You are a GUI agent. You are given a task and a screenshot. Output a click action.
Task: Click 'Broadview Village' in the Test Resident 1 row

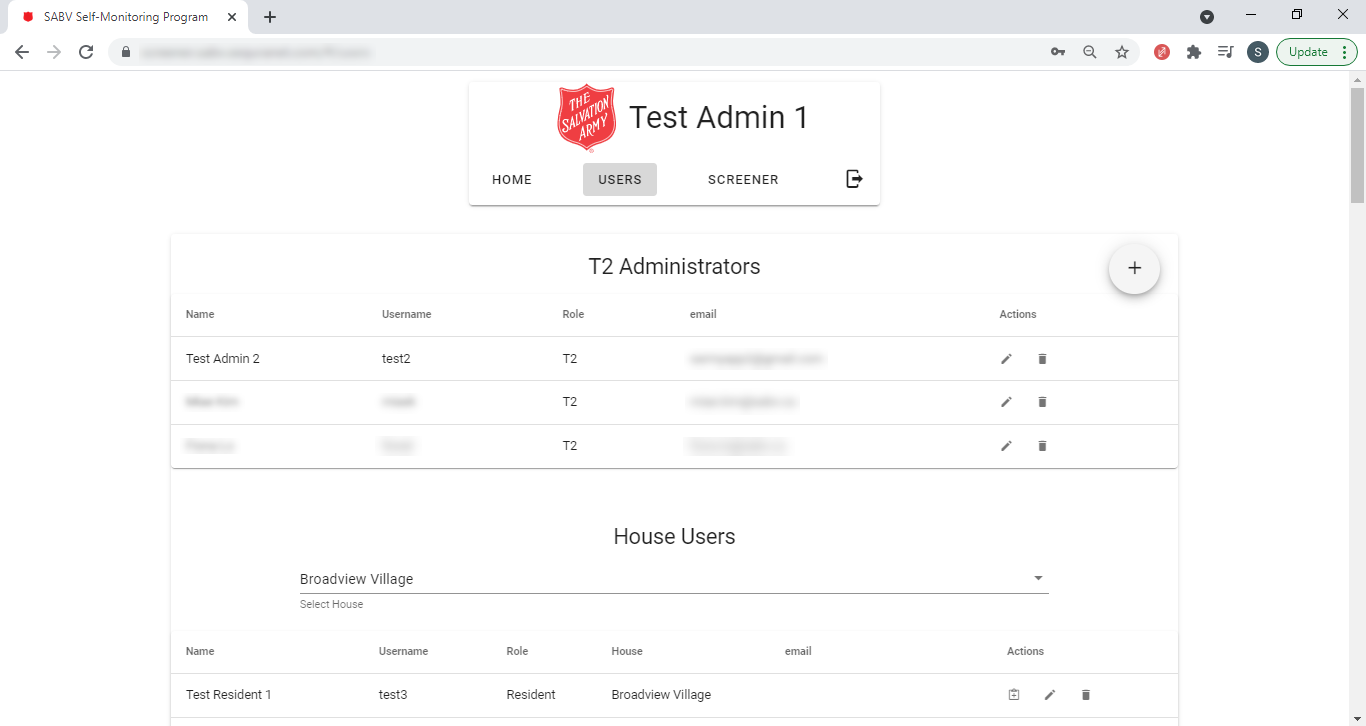[662, 695]
